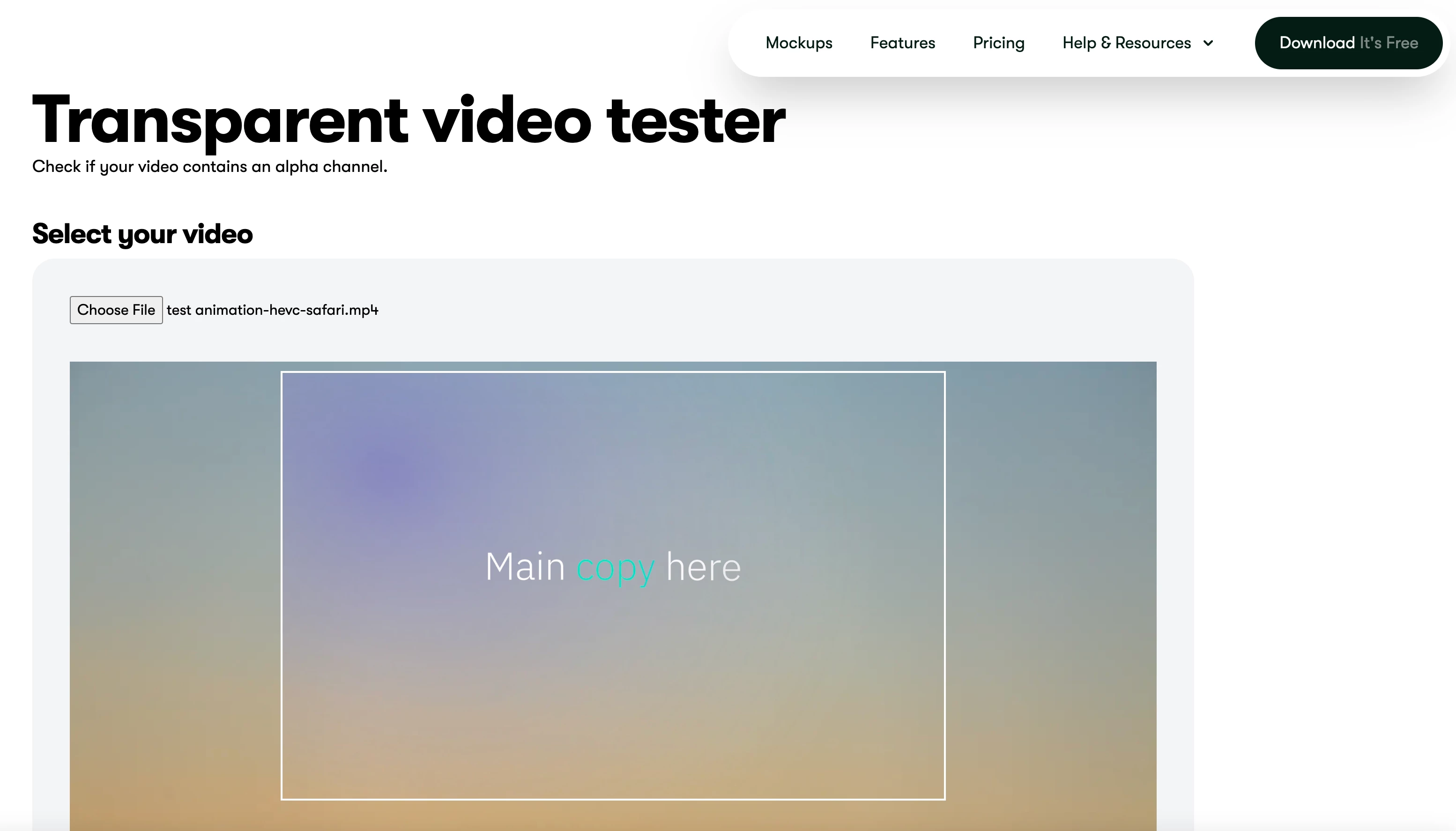Click the selected filename test animation-hevc-safari.mp4
Image resolution: width=1456 pixels, height=831 pixels.
[272, 310]
